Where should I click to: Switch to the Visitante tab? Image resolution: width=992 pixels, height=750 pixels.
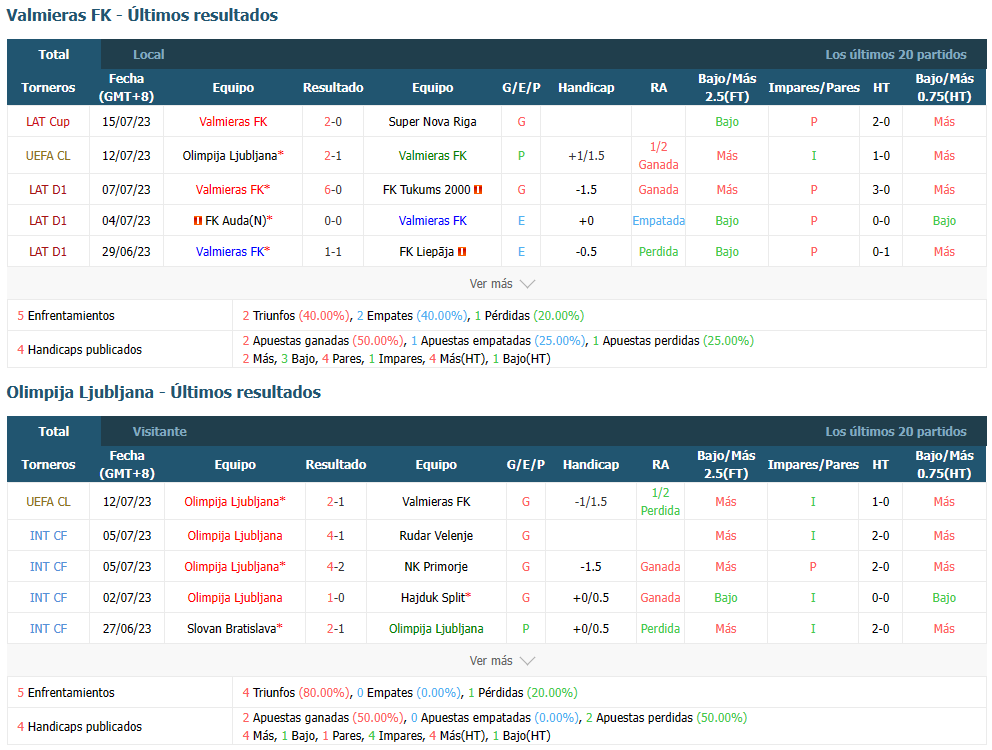click(159, 432)
